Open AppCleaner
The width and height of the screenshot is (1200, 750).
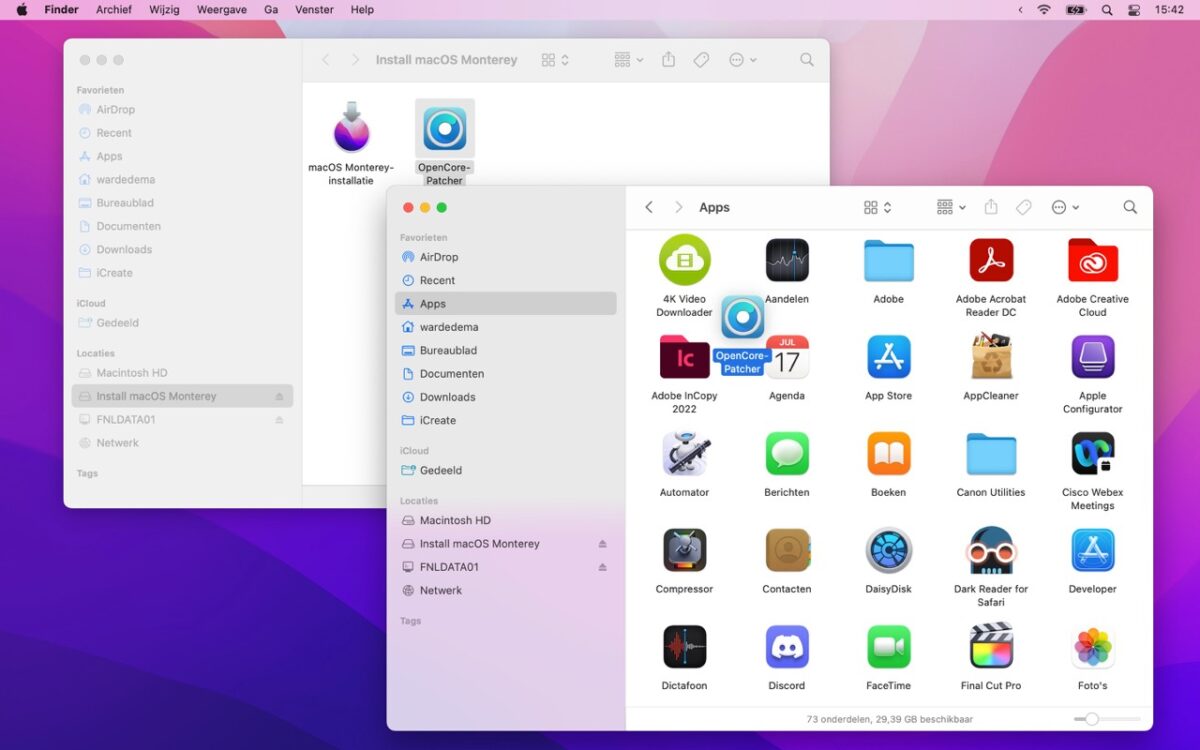[990, 357]
